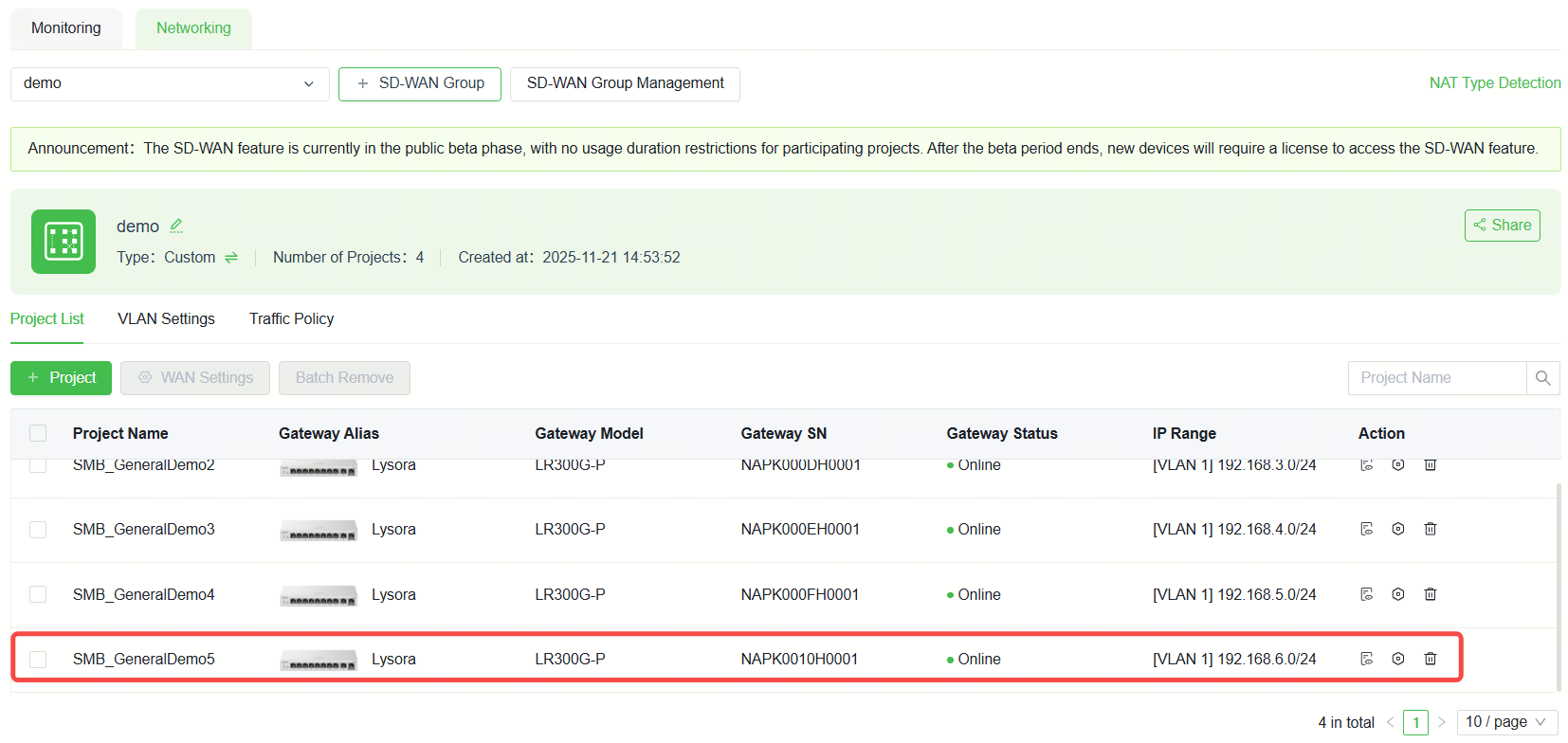The width and height of the screenshot is (1568, 743).
Task: Expand the 10 / page size selector
Action: pyautogui.click(x=1506, y=722)
